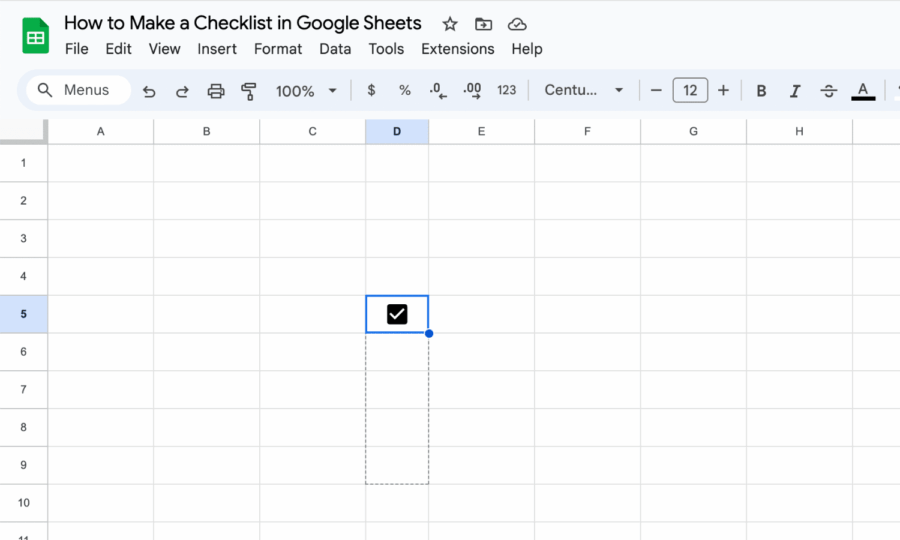Open the text color picker
This screenshot has height=540, width=900.
pos(863,91)
